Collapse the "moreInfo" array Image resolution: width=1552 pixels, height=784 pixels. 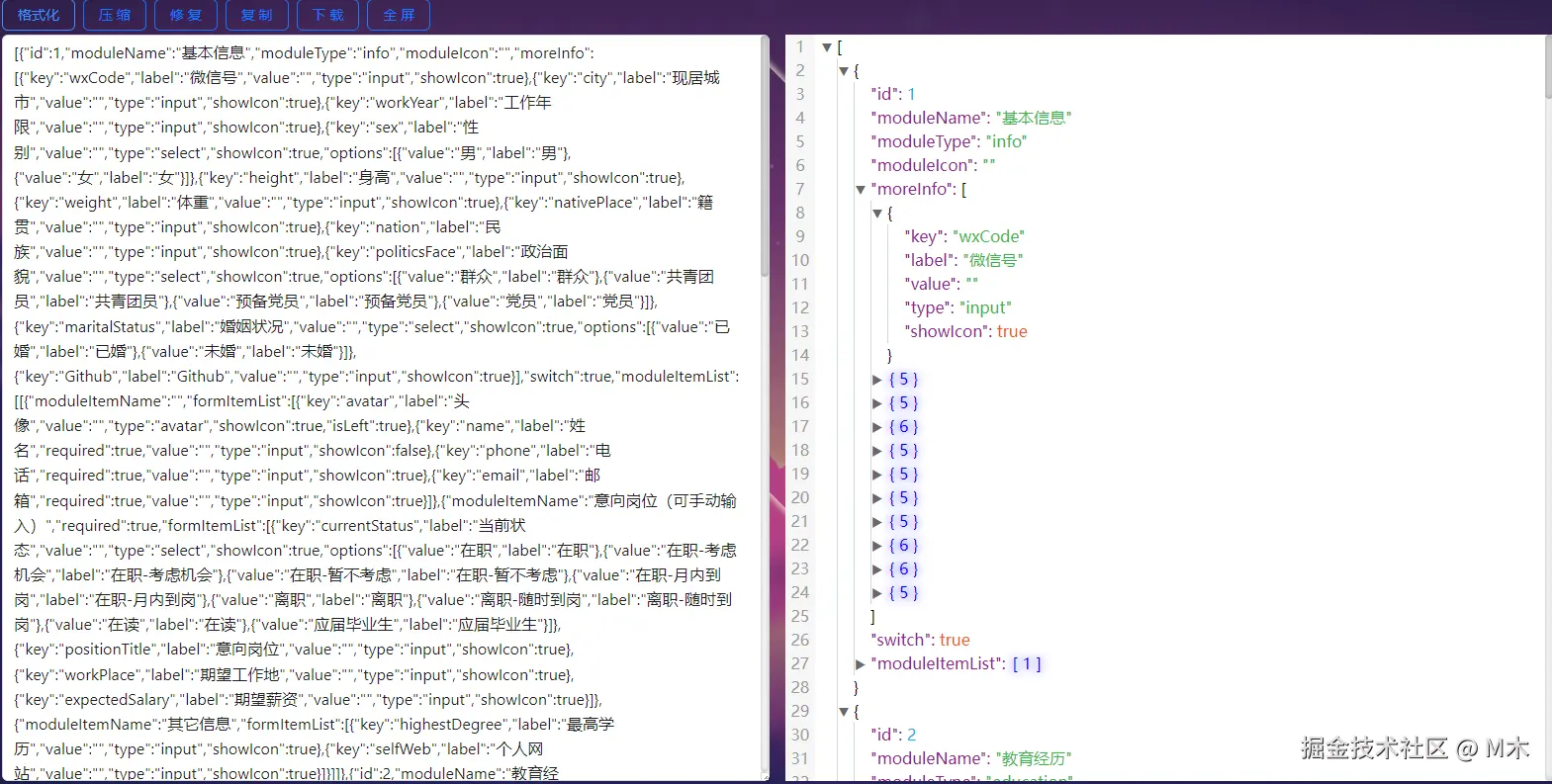click(x=861, y=190)
